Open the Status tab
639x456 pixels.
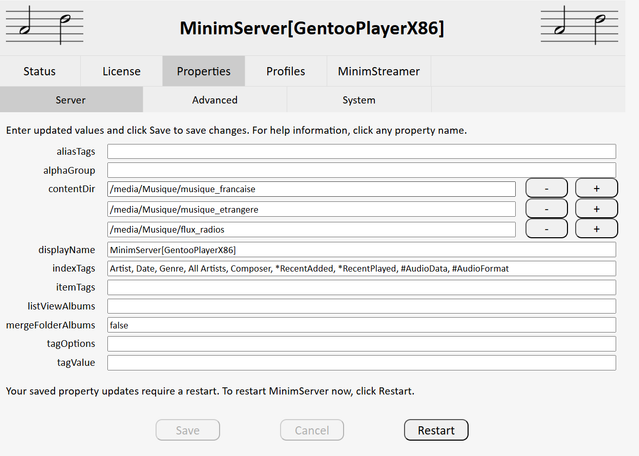(40, 71)
